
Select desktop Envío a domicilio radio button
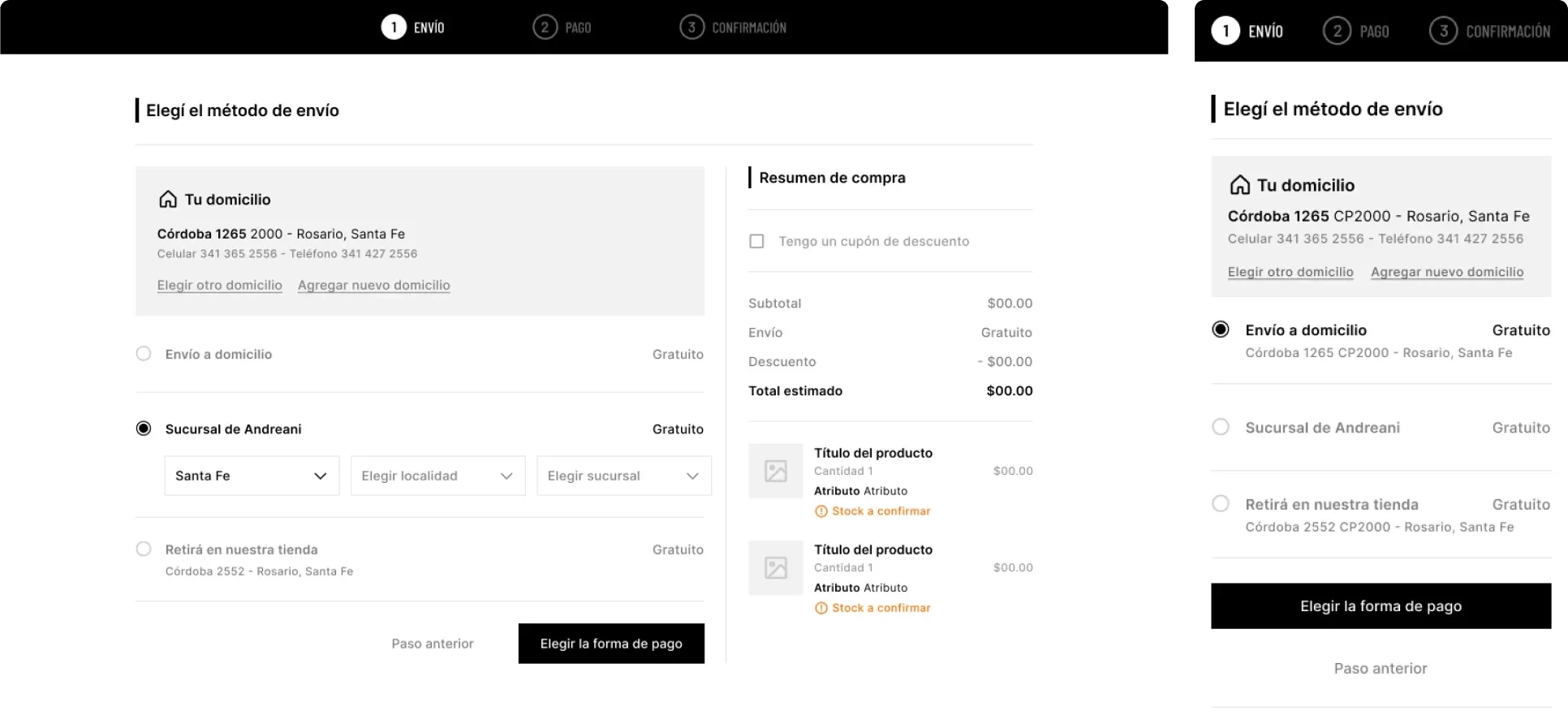(x=144, y=354)
